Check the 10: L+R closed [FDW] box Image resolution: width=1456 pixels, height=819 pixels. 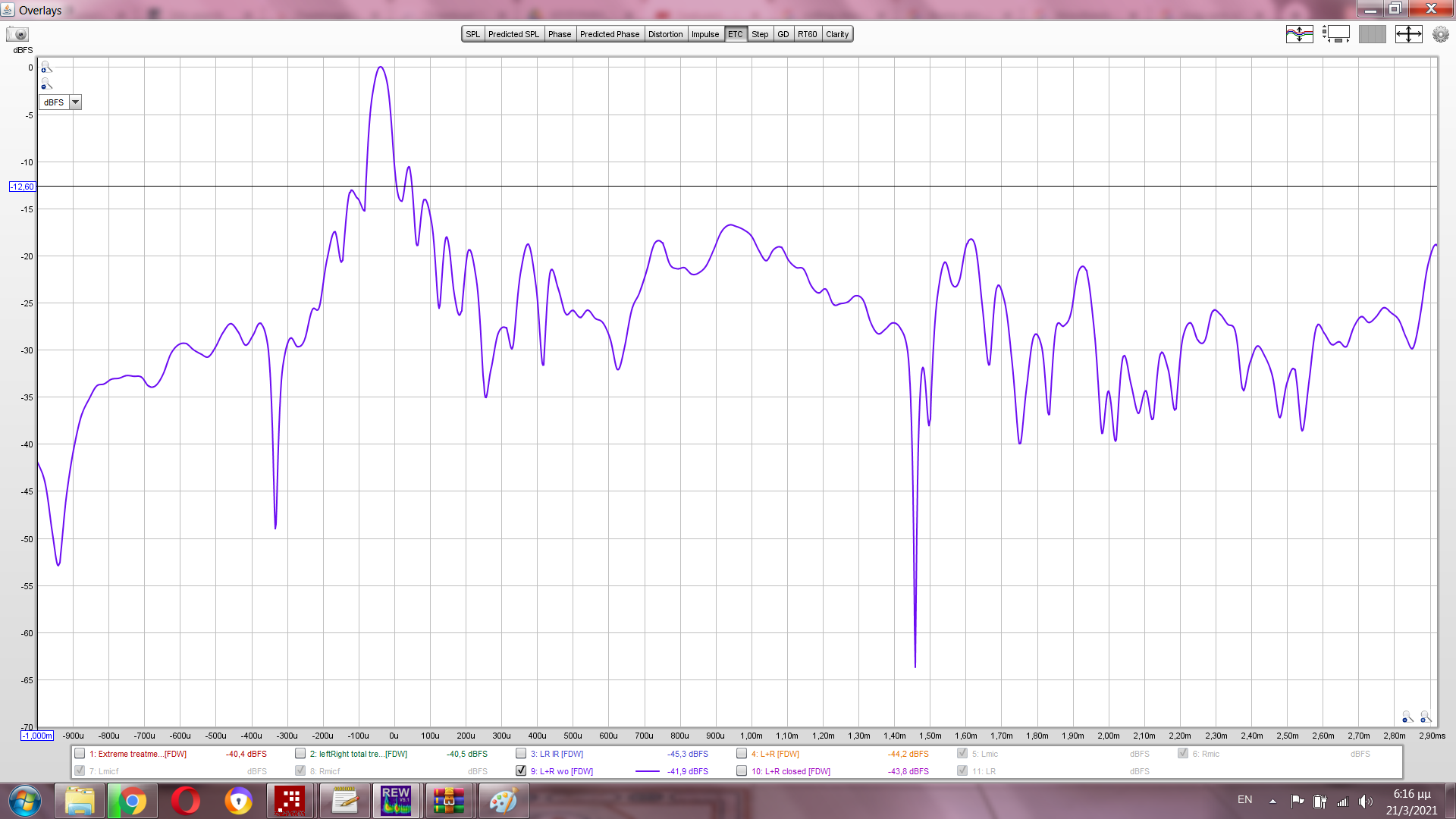click(742, 770)
